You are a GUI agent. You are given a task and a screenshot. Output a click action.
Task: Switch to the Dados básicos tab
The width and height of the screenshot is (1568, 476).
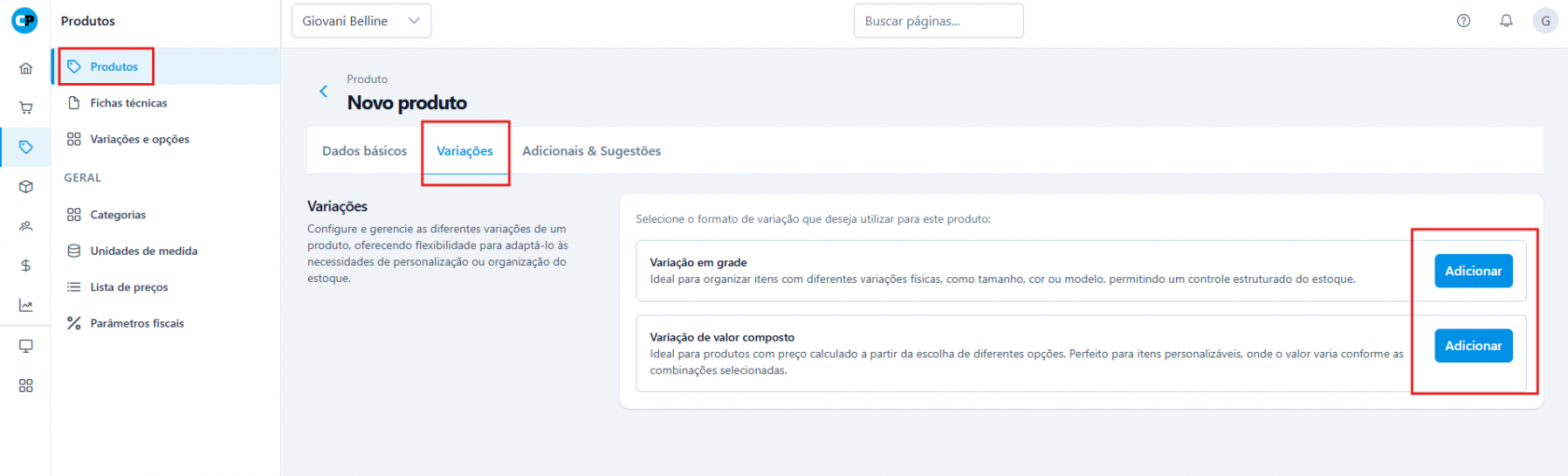pos(364,151)
